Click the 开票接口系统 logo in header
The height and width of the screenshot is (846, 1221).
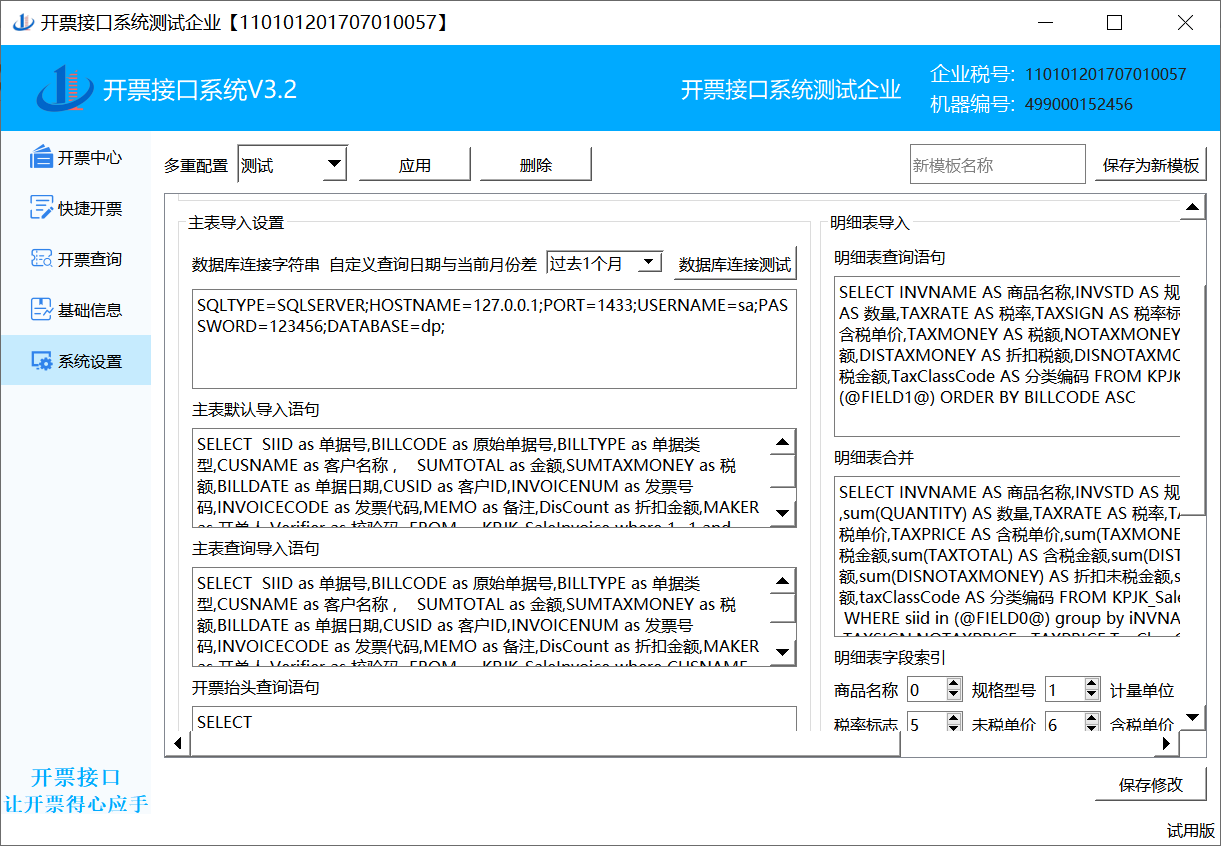[64, 89]
